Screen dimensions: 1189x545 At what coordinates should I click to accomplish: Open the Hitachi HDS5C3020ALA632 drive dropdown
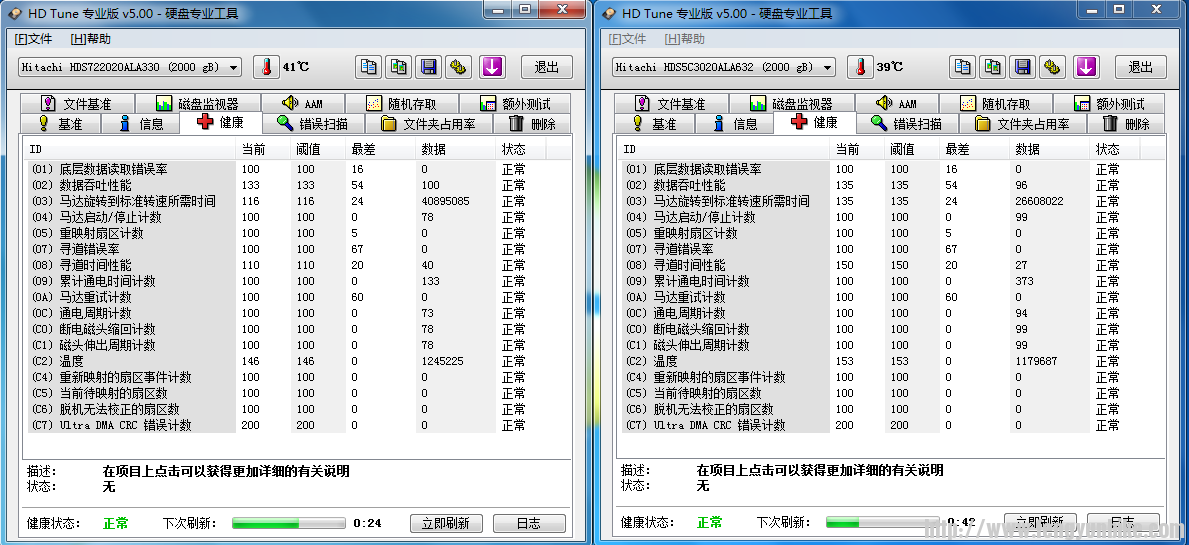(x=724, y=67)
